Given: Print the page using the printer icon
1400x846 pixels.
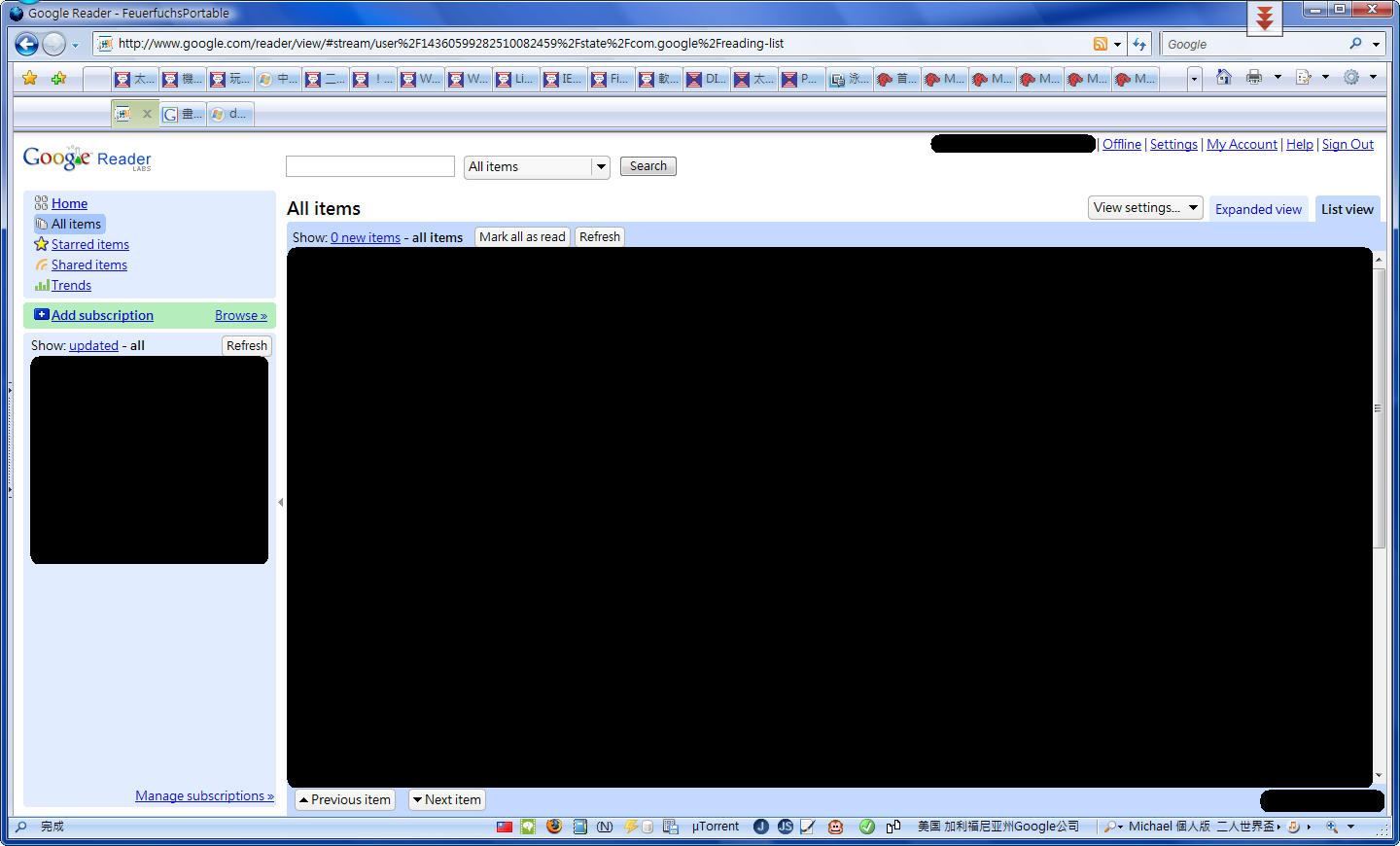Looking at the screenshot, I should point(1254,78).
